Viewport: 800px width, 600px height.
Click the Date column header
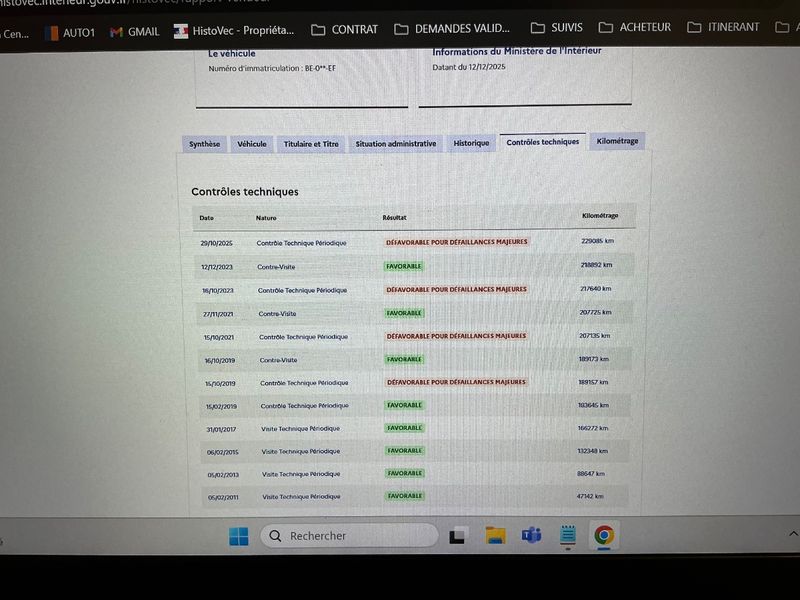[207, 218]
